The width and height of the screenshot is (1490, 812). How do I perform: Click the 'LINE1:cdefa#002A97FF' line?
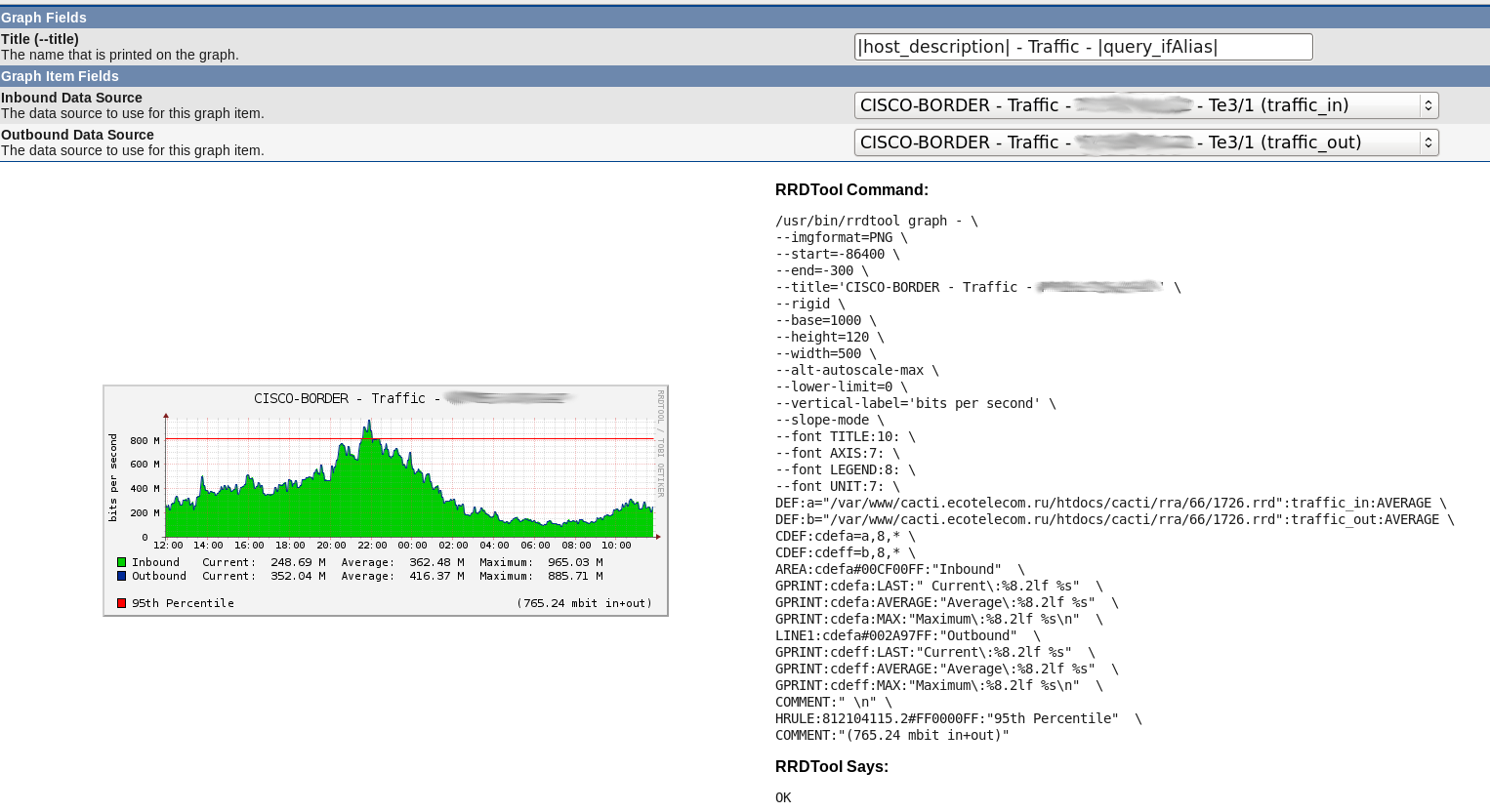click(x=908, y=635)
